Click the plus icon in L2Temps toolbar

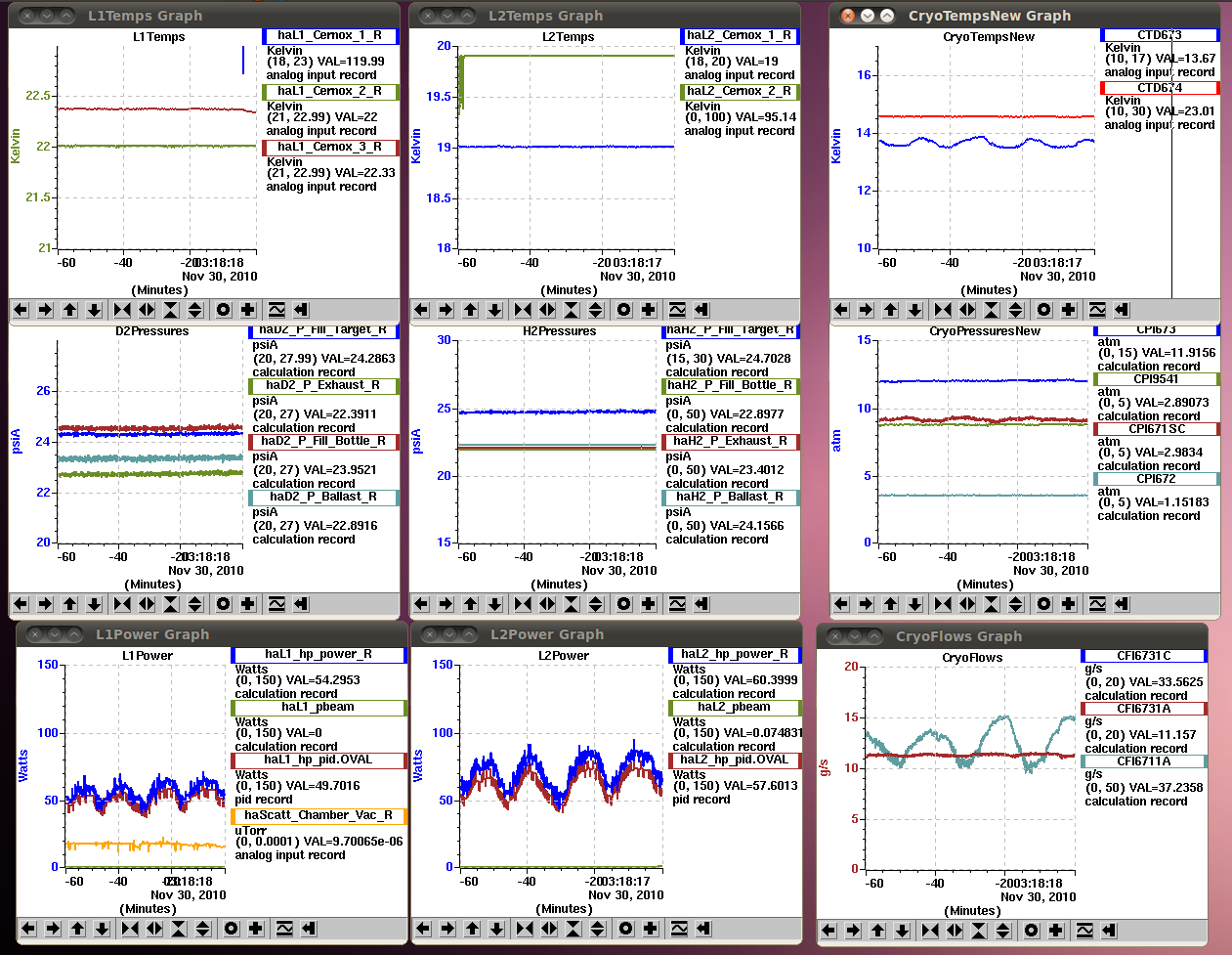point(649,310)
